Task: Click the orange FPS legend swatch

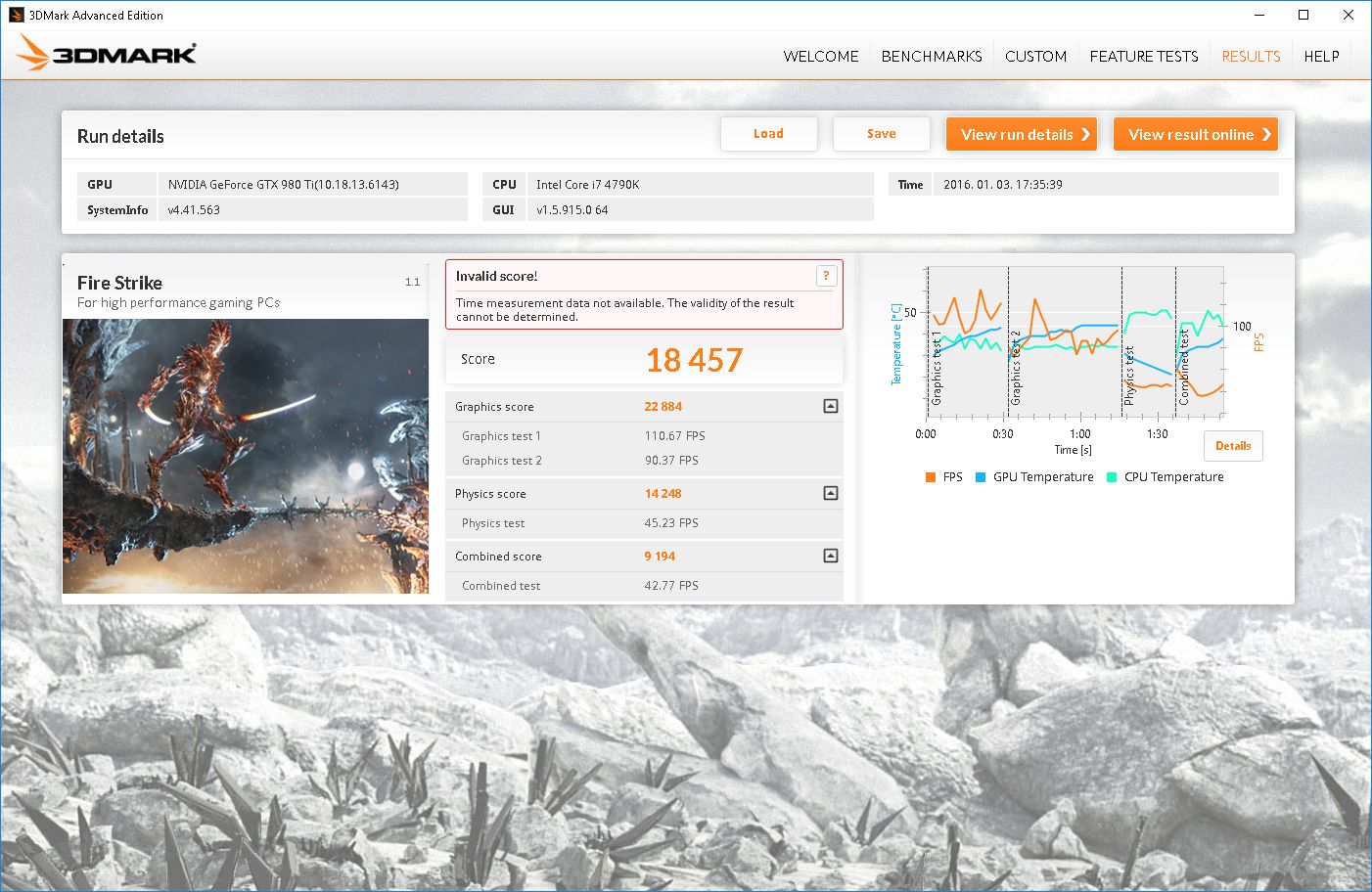Action: (931, 477)
